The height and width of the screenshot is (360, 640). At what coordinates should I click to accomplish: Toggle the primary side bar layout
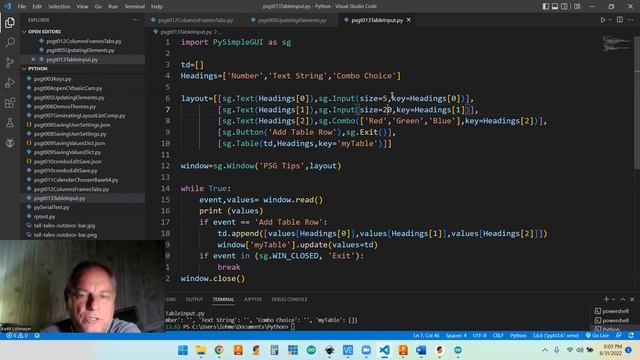[546, 7]
